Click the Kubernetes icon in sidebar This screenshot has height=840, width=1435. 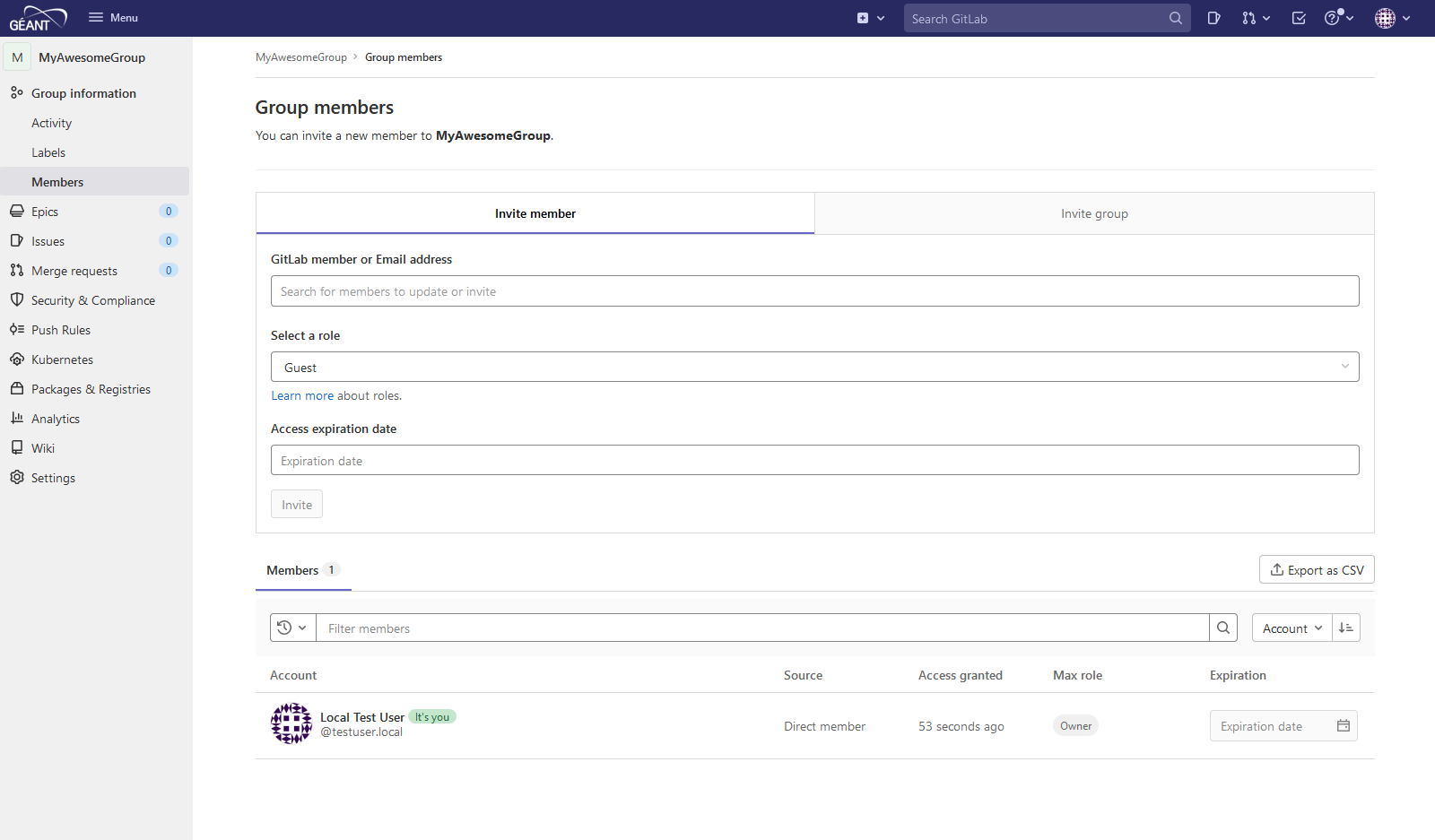(16, 359)
